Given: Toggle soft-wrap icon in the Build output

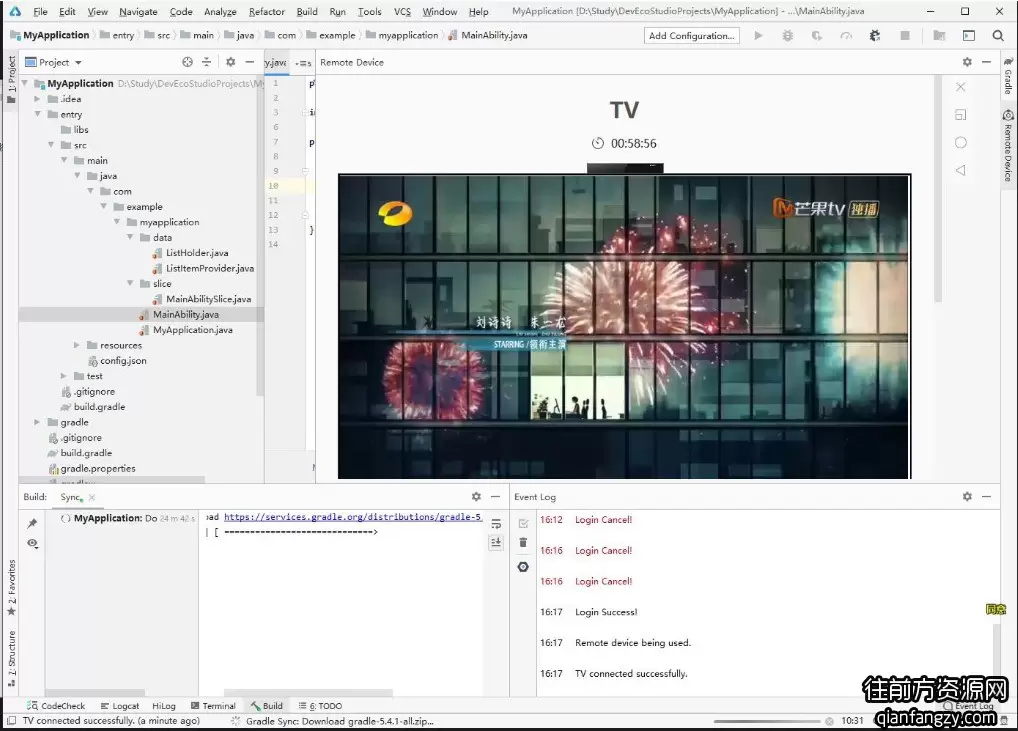Looking at the screenshot, I should [x=496, y=523].
